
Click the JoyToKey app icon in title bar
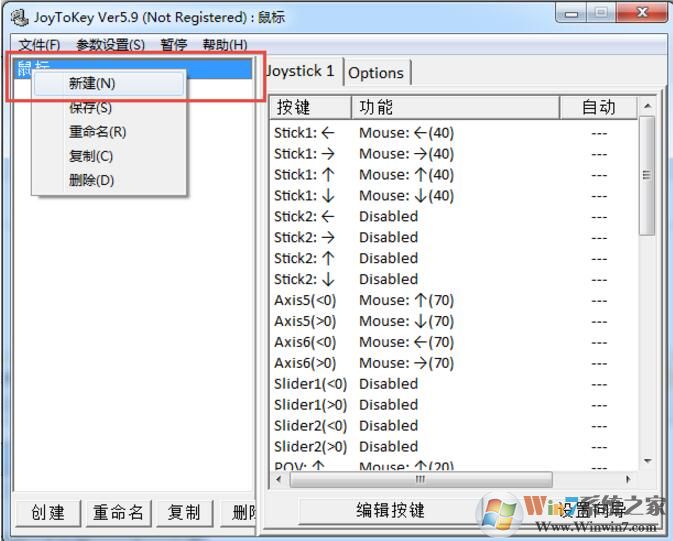pyautogui.click(x=19, y=18)
